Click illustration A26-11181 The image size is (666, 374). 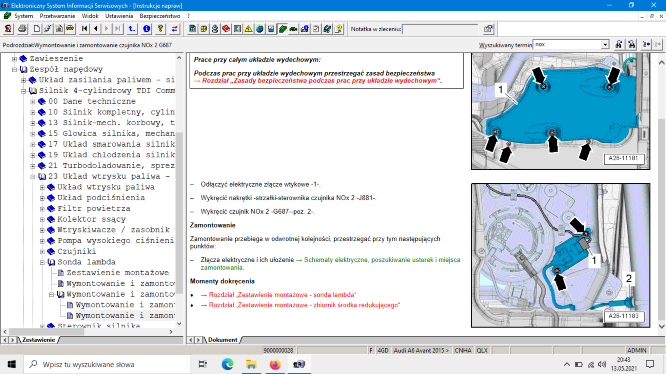click(561, 111)
